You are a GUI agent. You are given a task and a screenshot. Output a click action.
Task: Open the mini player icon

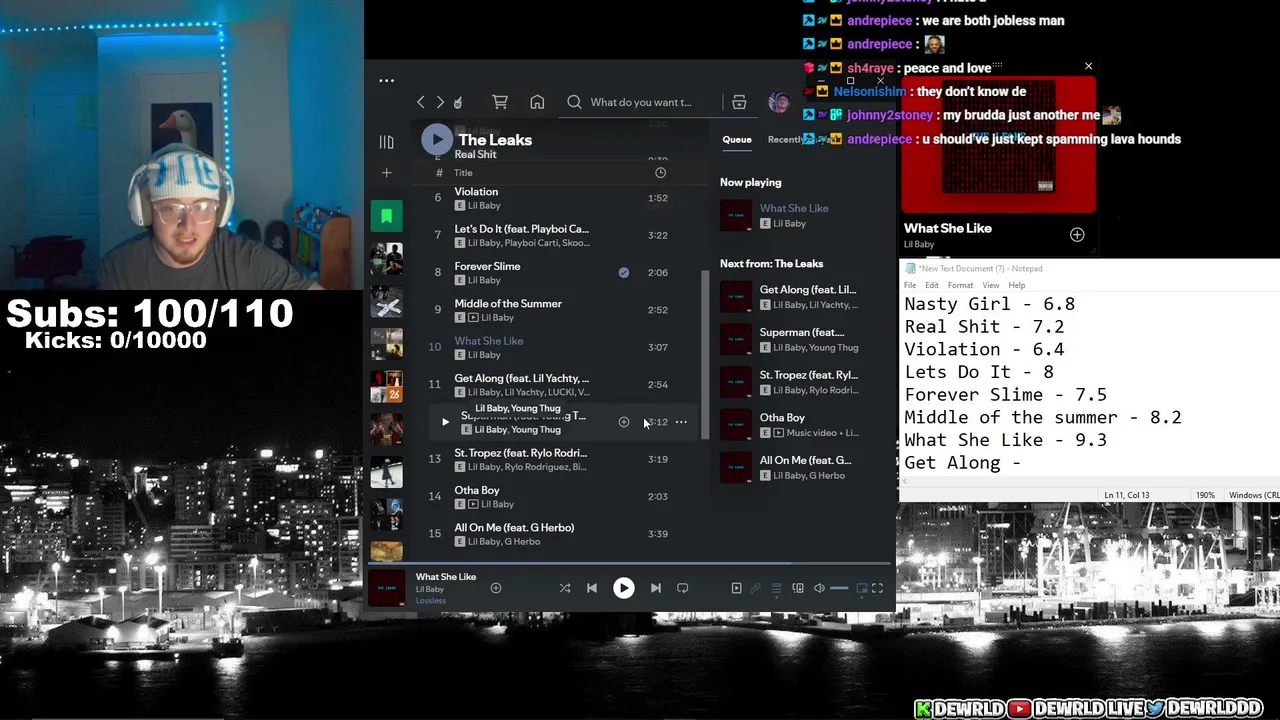click(861, 588)
